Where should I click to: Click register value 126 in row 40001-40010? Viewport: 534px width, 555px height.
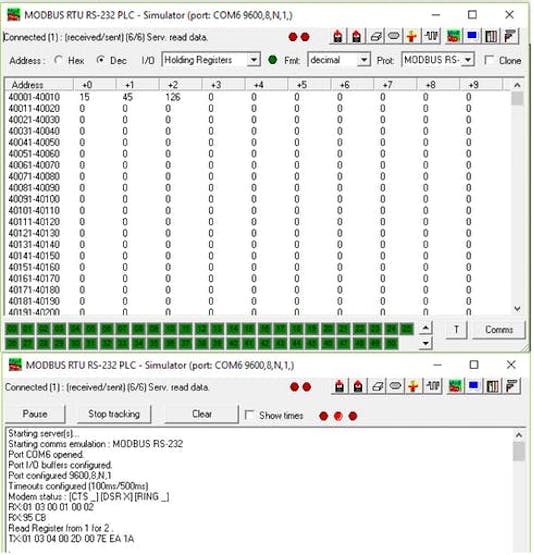[173, 97]
